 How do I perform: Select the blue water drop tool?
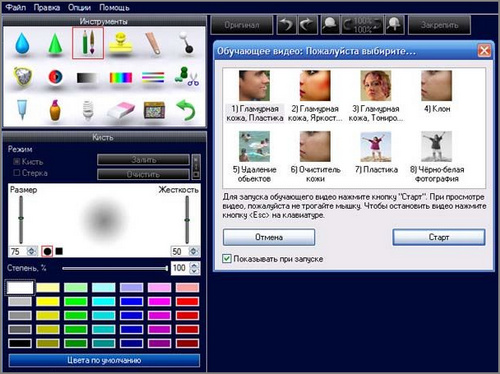click(x=22, y=43)
